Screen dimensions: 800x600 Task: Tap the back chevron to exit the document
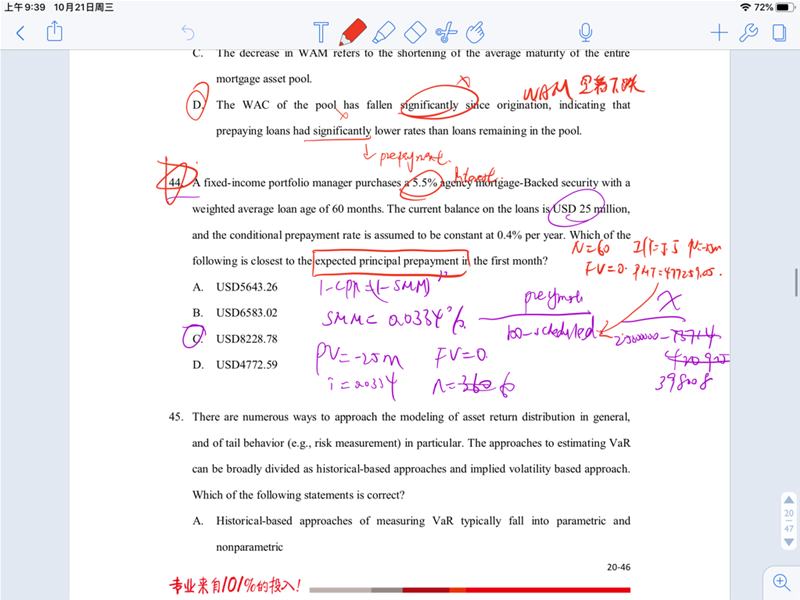(x=20, y=34)
